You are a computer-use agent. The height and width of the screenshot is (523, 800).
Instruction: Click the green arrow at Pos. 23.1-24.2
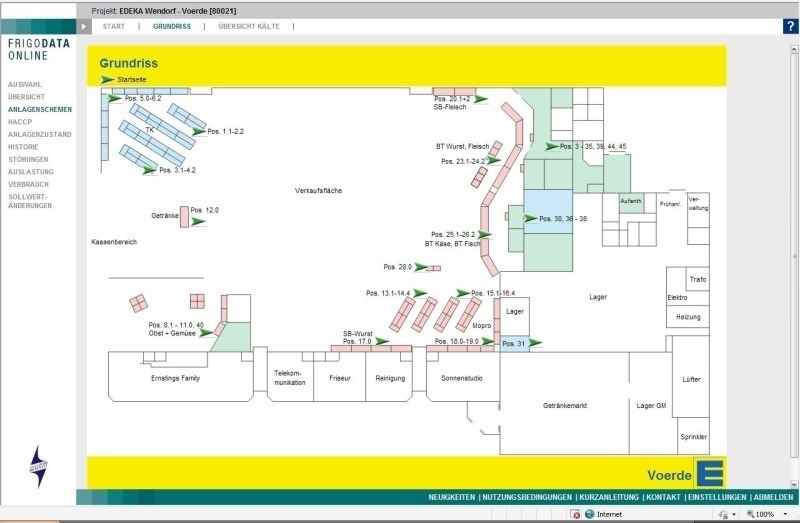click(x=493, y=160)
